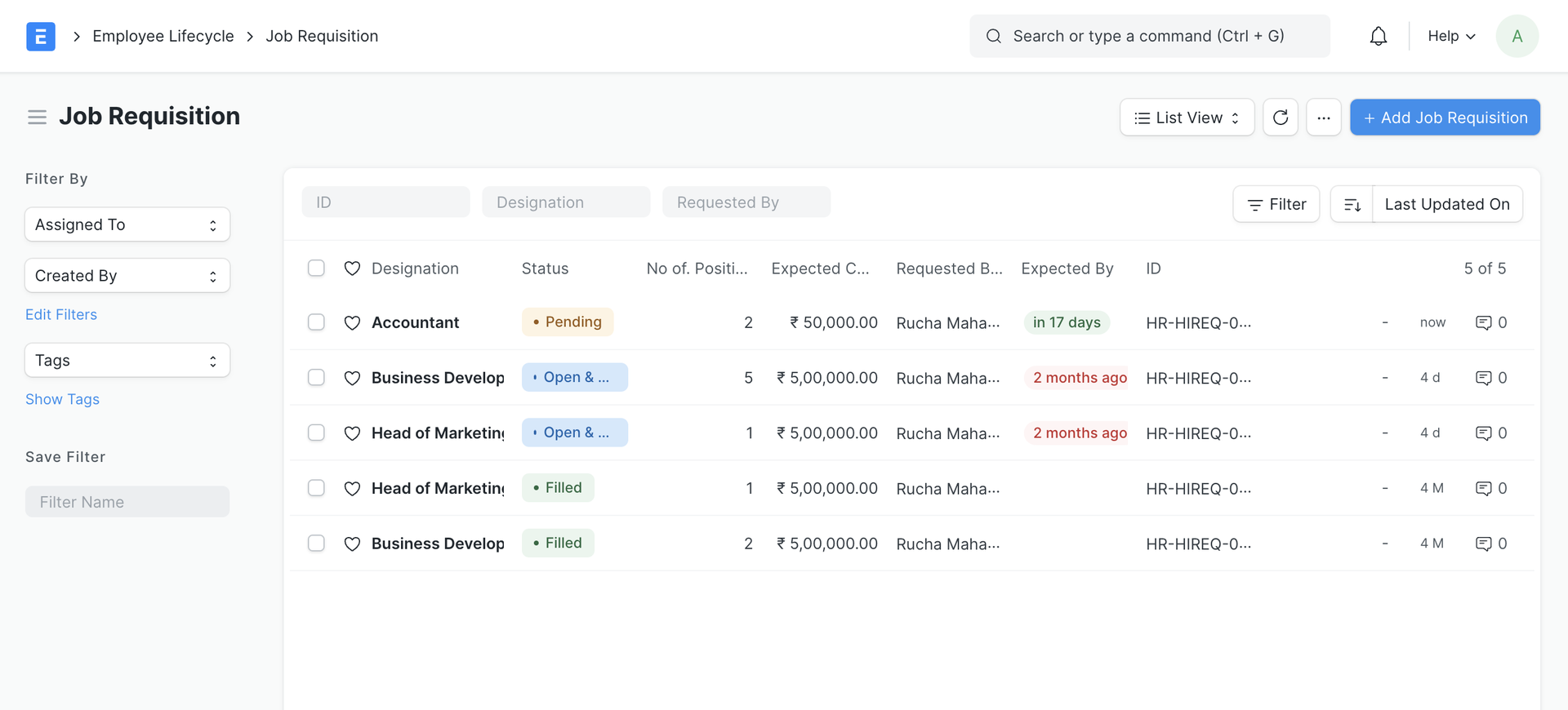1568x710 pixels.
Task: Toggle the sidebar hamburger icon
Action: pyautogui.click(x=37, y=118)
